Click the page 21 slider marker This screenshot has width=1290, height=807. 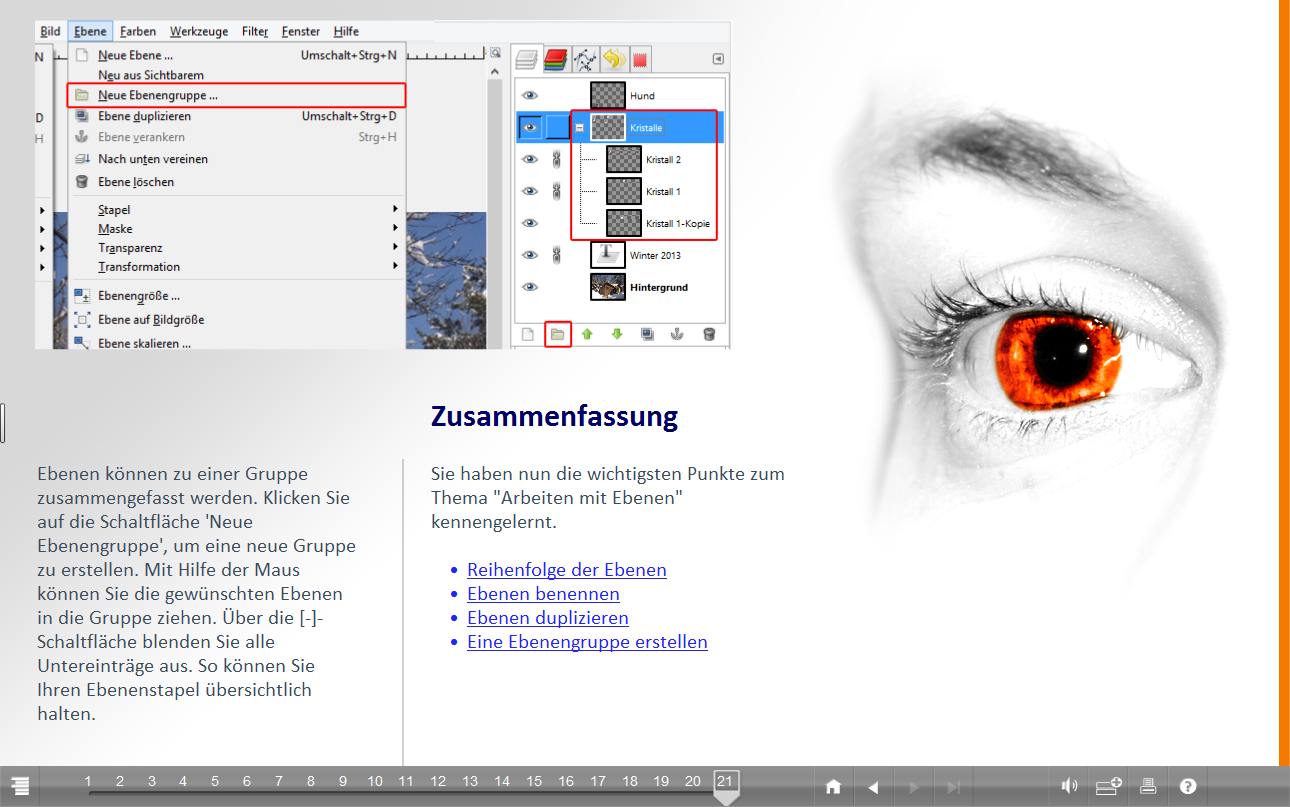click(x=726, y=785)
